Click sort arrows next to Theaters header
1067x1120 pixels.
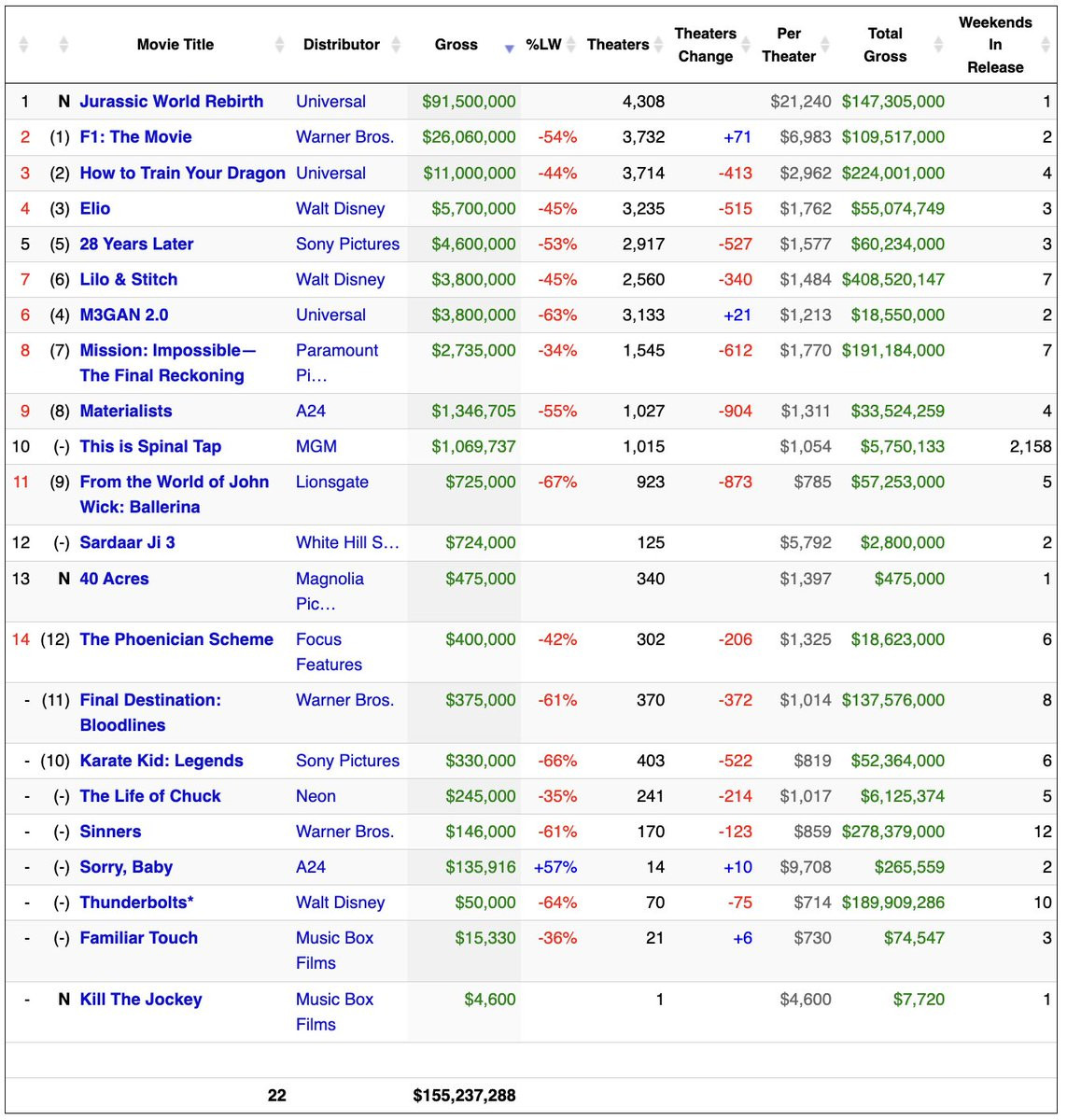click(657, 45)
